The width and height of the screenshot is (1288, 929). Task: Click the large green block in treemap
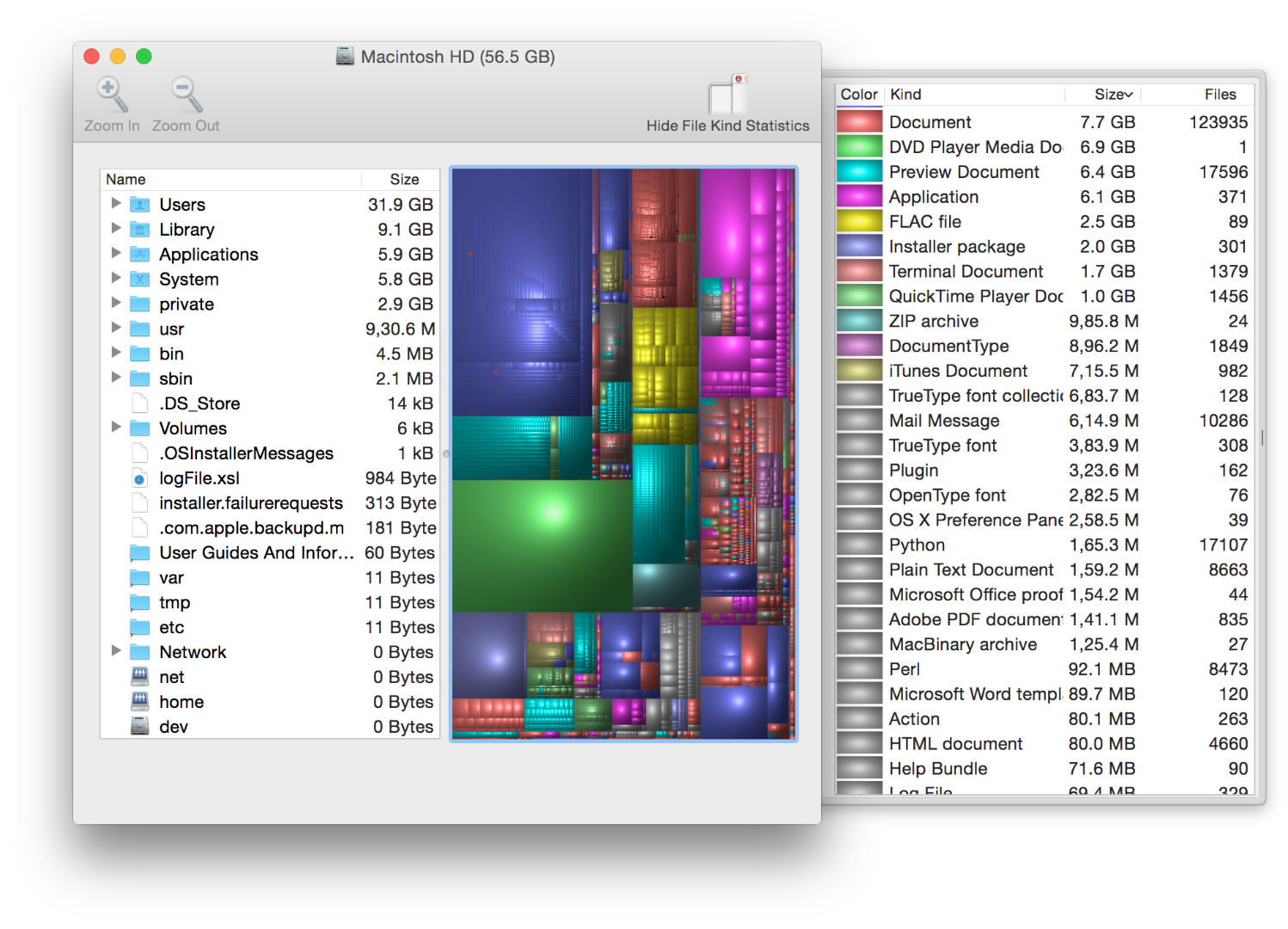pyautogui.click(x=542, y=544)
